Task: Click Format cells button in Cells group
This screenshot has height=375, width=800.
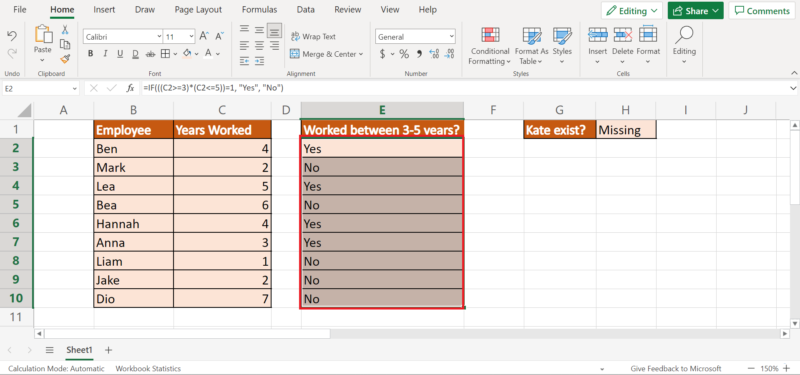Action: pos(648,45)
